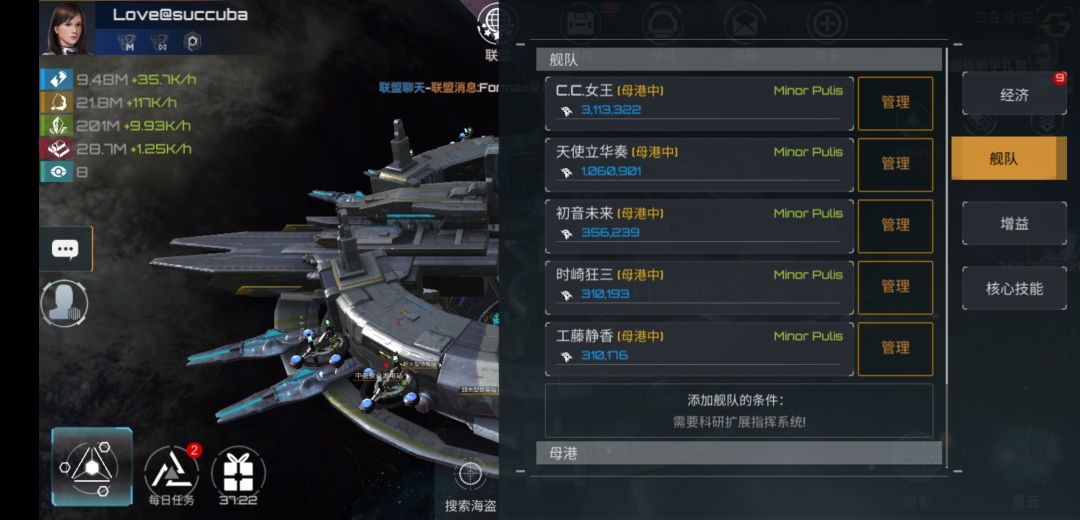The width and height of the screenshot is (1080, 520).
Task: Open the chat speech bubble icon
Action: coord(65,249)
